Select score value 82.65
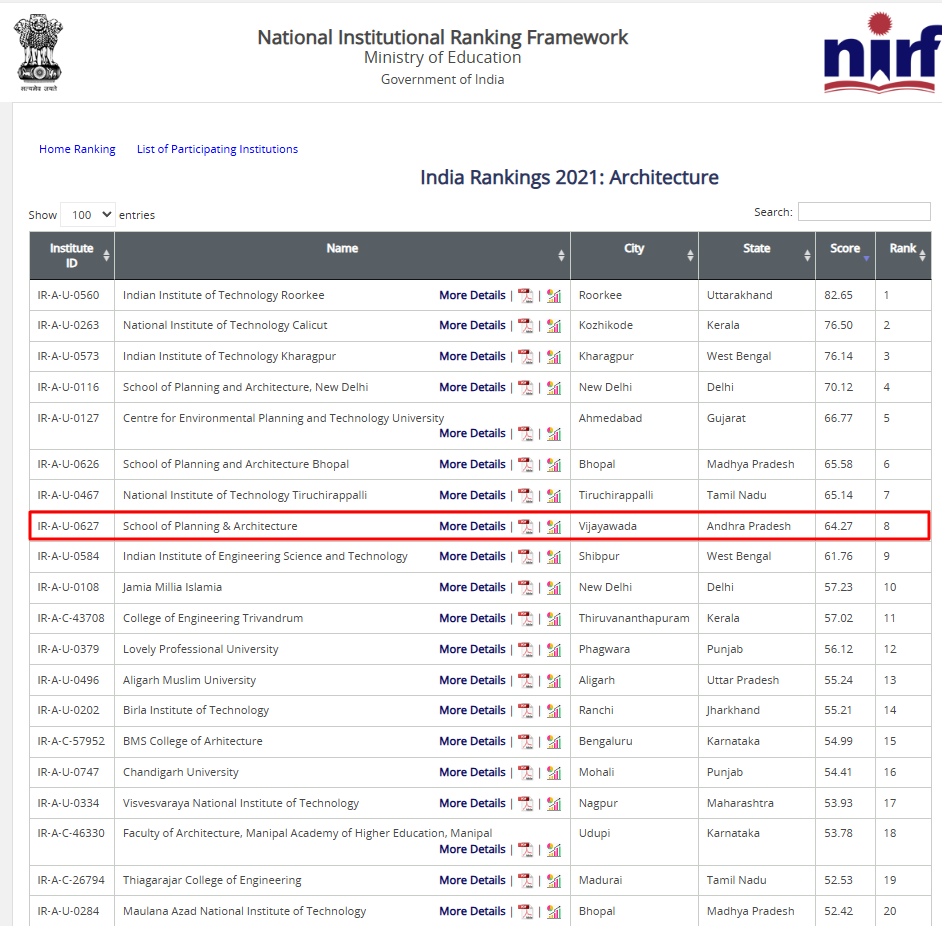The width and height of the screenshot is (942, 926). coord(838,295)
